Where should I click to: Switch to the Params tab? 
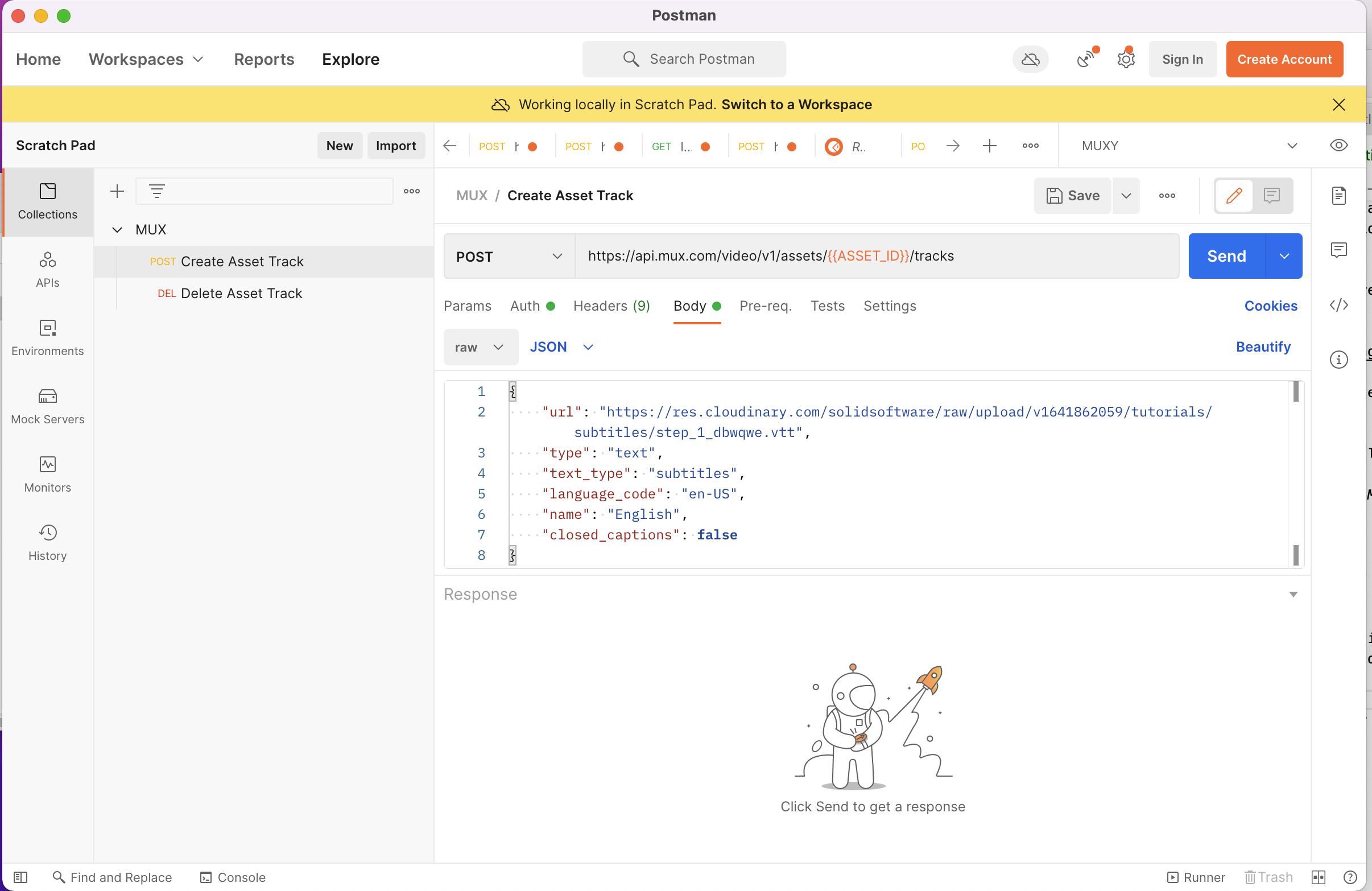[468, 306]
